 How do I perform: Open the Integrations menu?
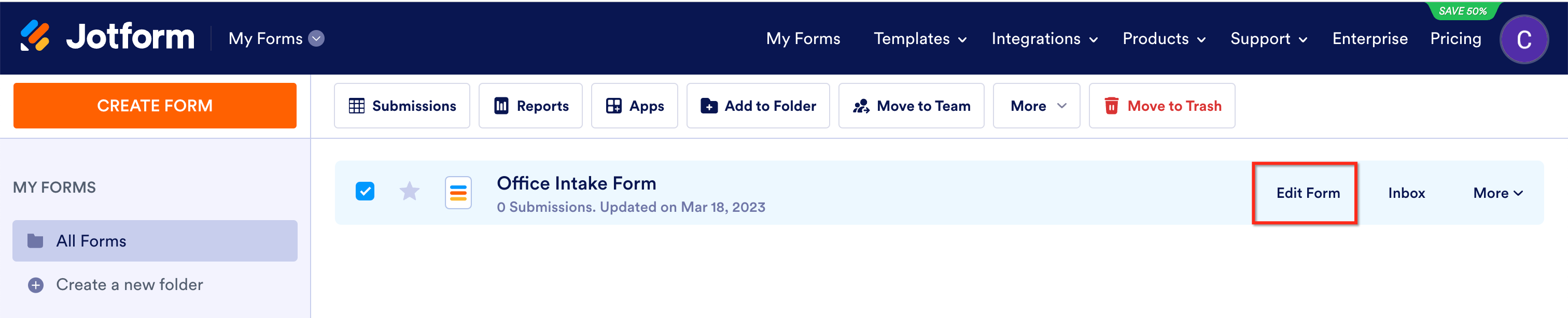pyautogui.click(x=1044, y=39)
